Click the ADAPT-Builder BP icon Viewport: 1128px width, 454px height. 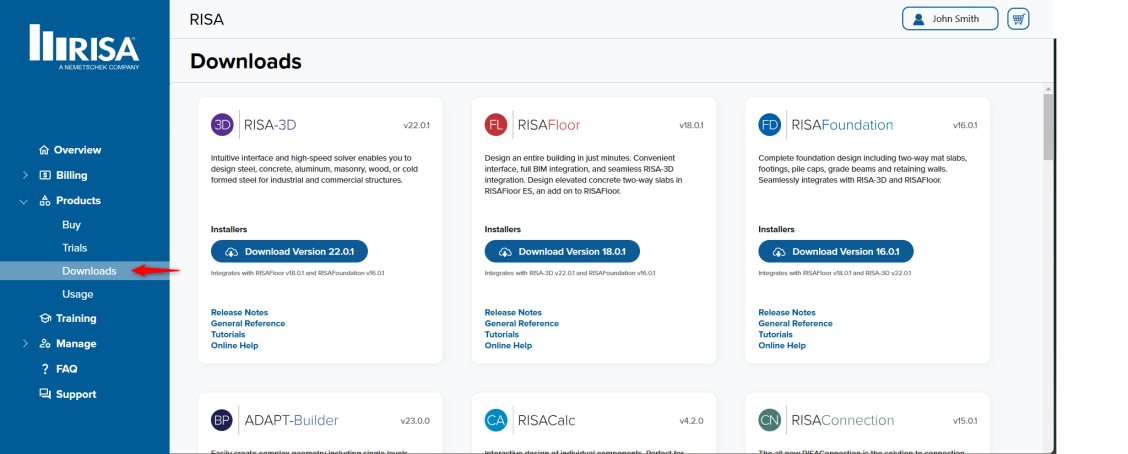pos(222,420)
